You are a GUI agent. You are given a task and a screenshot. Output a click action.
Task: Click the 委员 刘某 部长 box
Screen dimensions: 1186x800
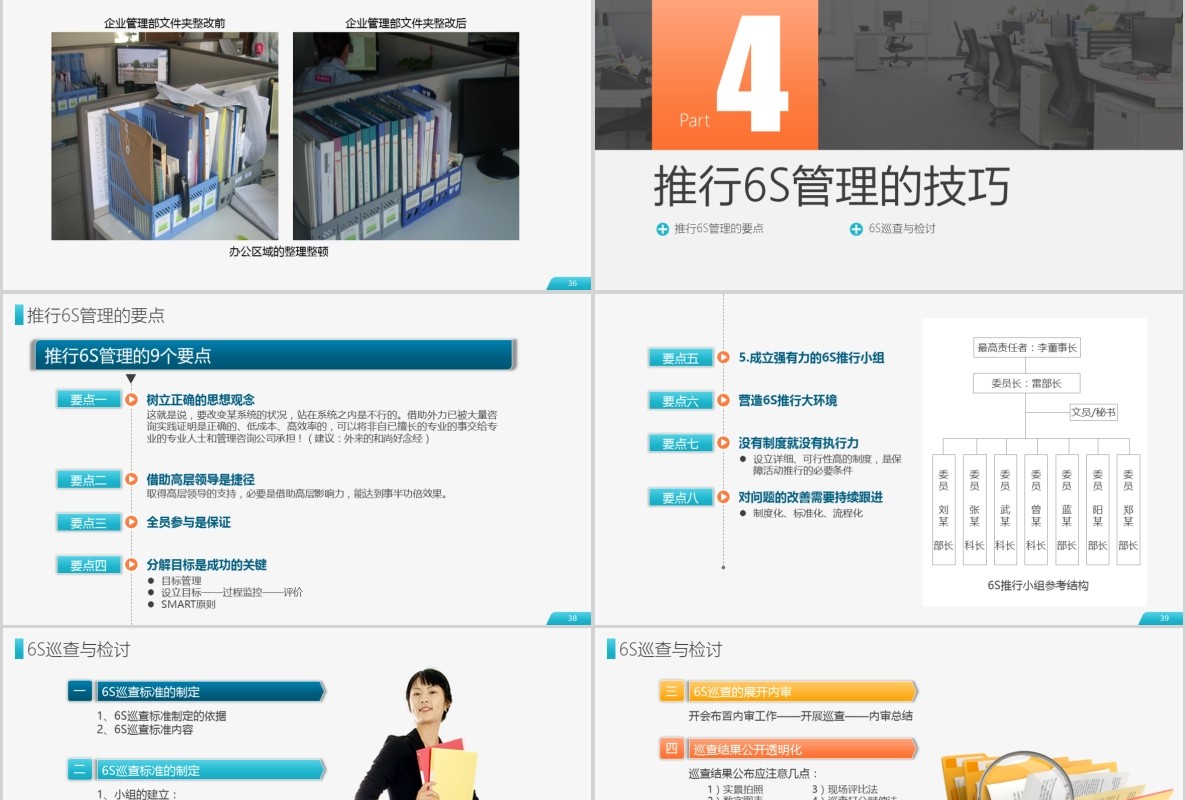943,509
